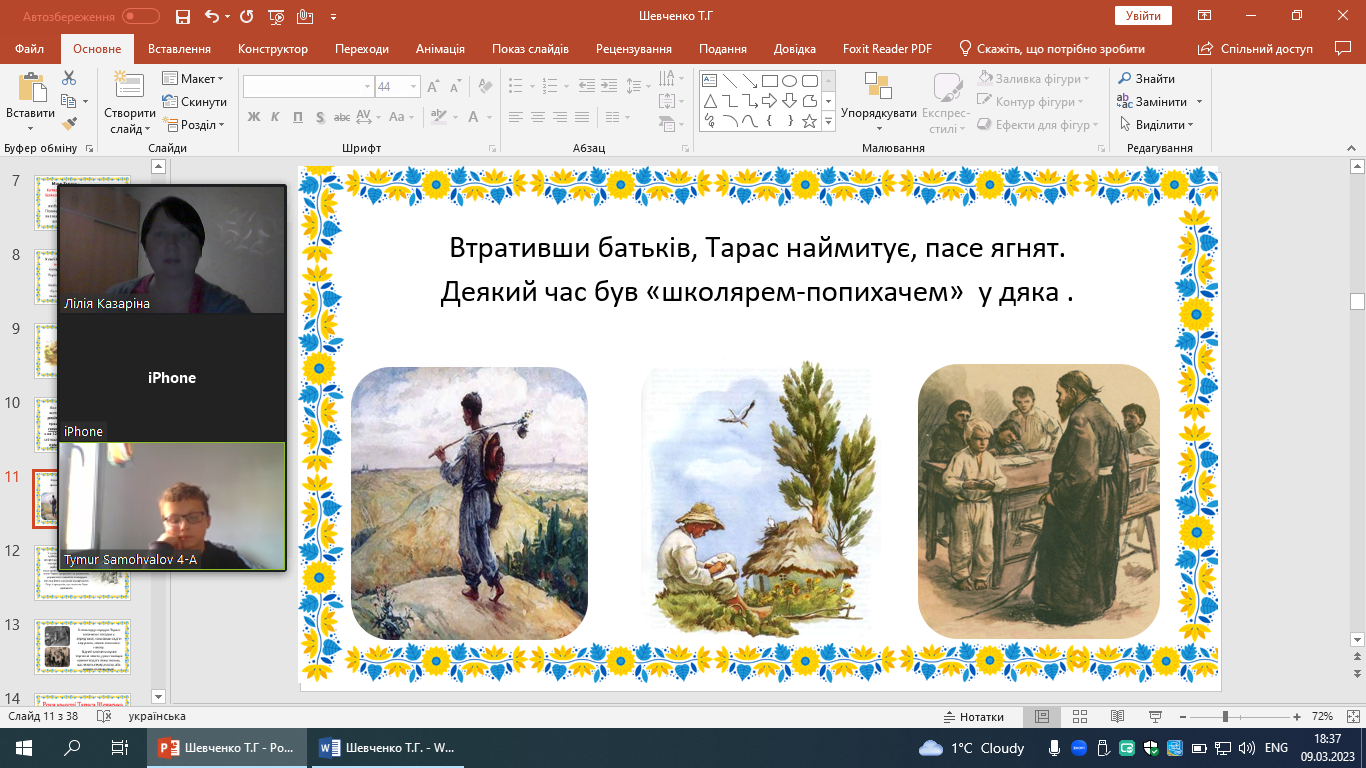
Task: Toggle normal view button in status bar
Action: point(1041,717)
